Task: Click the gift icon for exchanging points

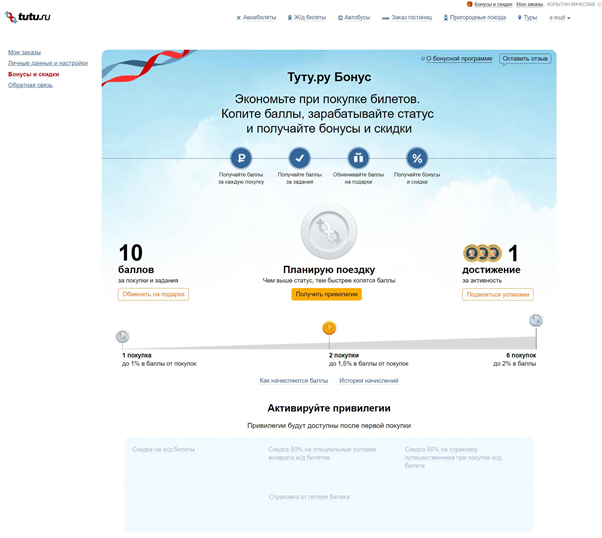Action: click(358, 158)
